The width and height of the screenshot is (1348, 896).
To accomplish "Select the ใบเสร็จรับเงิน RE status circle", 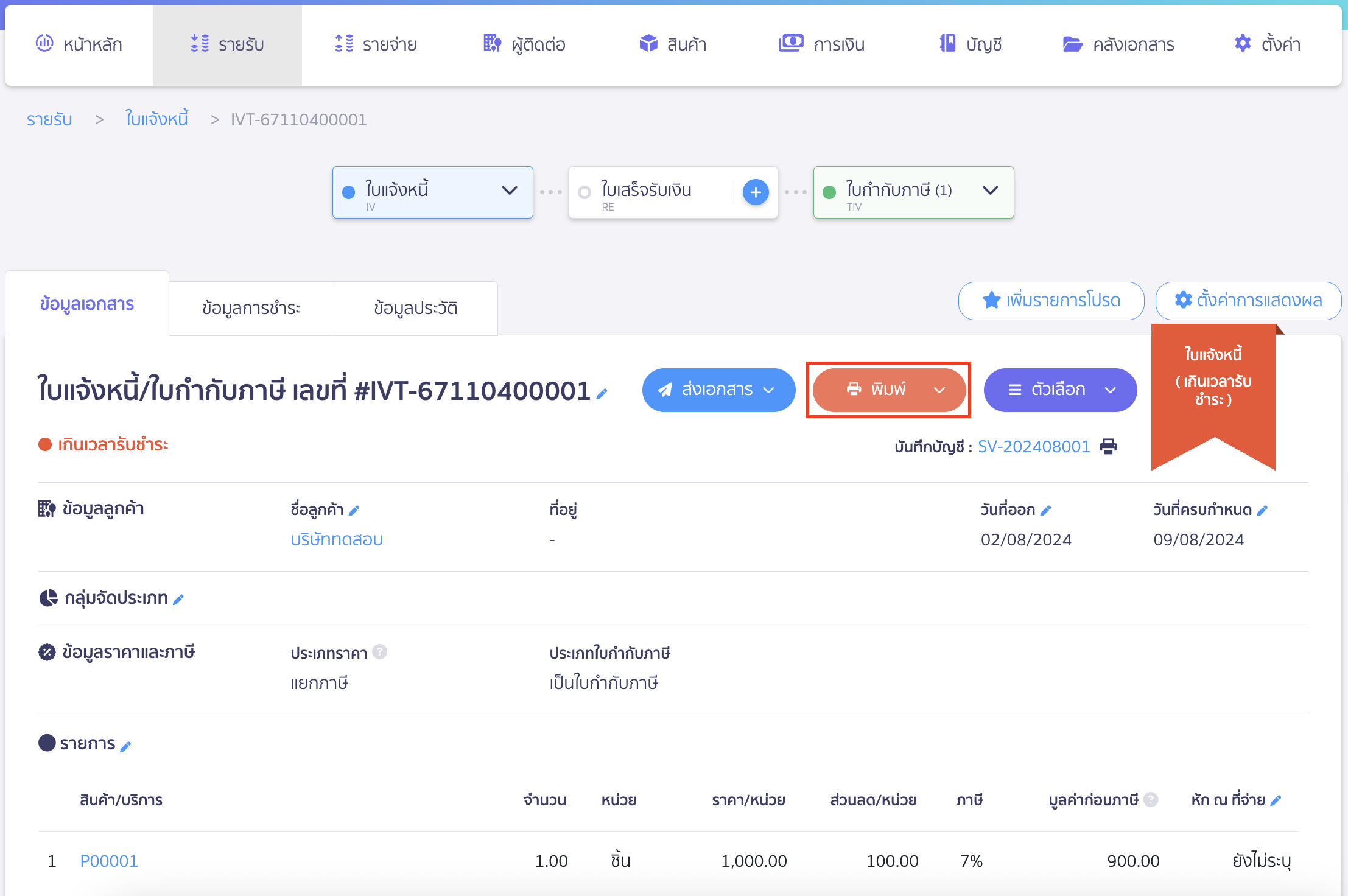I will point(584,192).
